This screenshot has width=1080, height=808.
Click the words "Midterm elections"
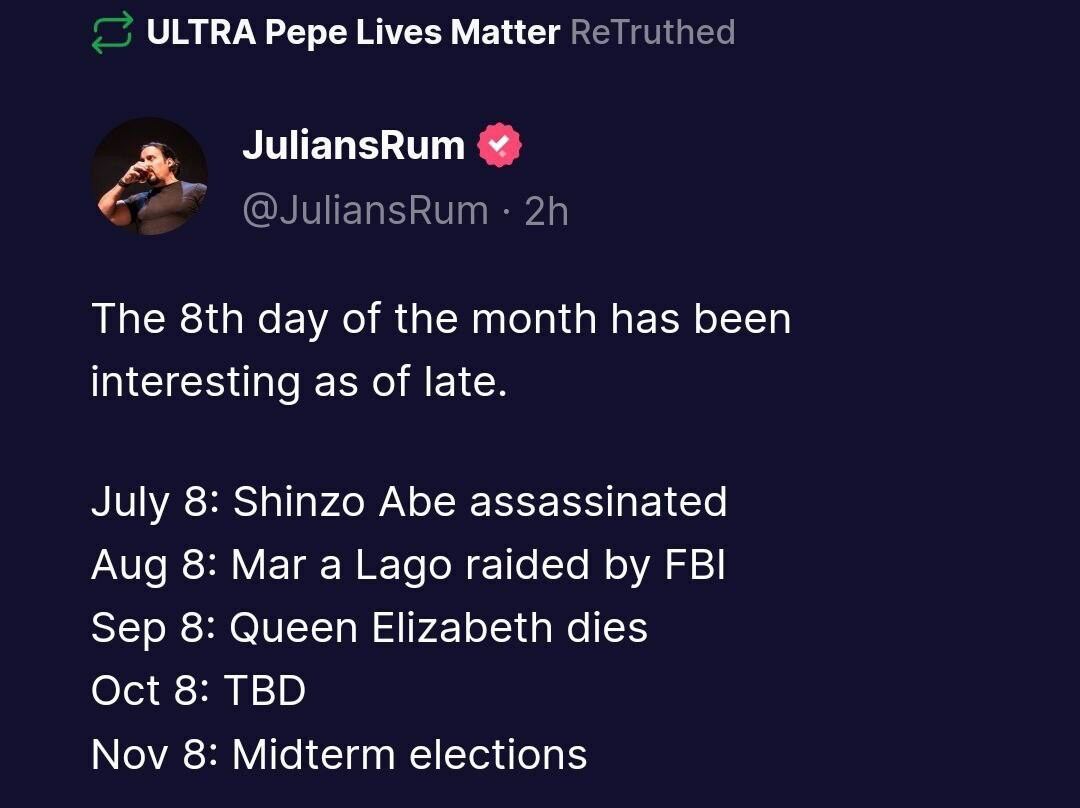pos(410,754)
